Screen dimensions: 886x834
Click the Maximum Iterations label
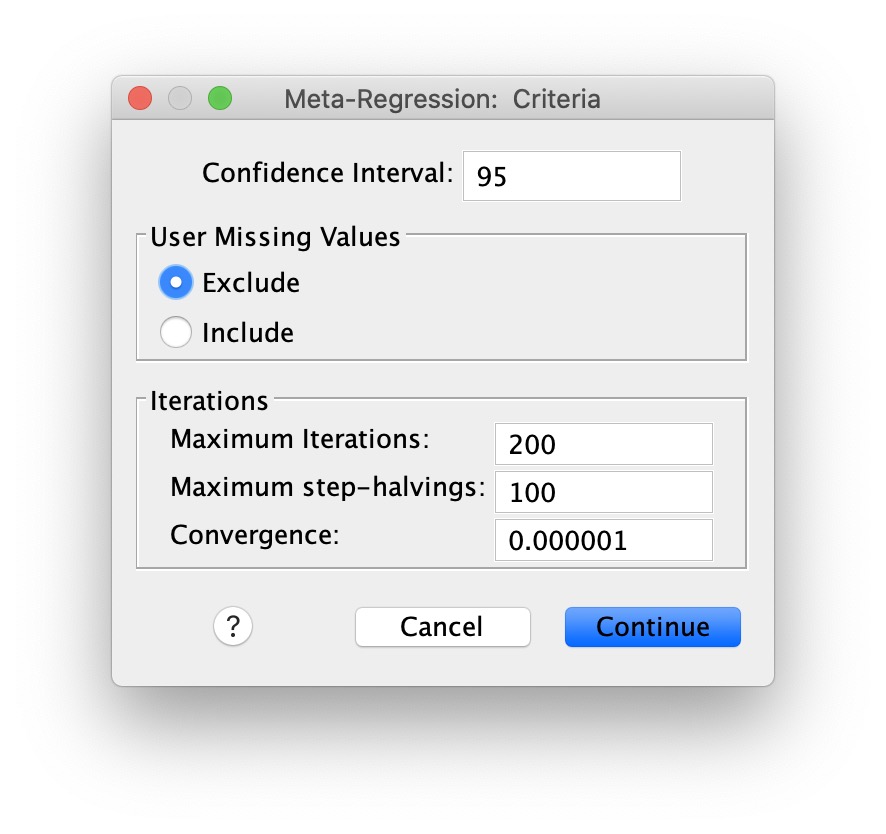300,439
